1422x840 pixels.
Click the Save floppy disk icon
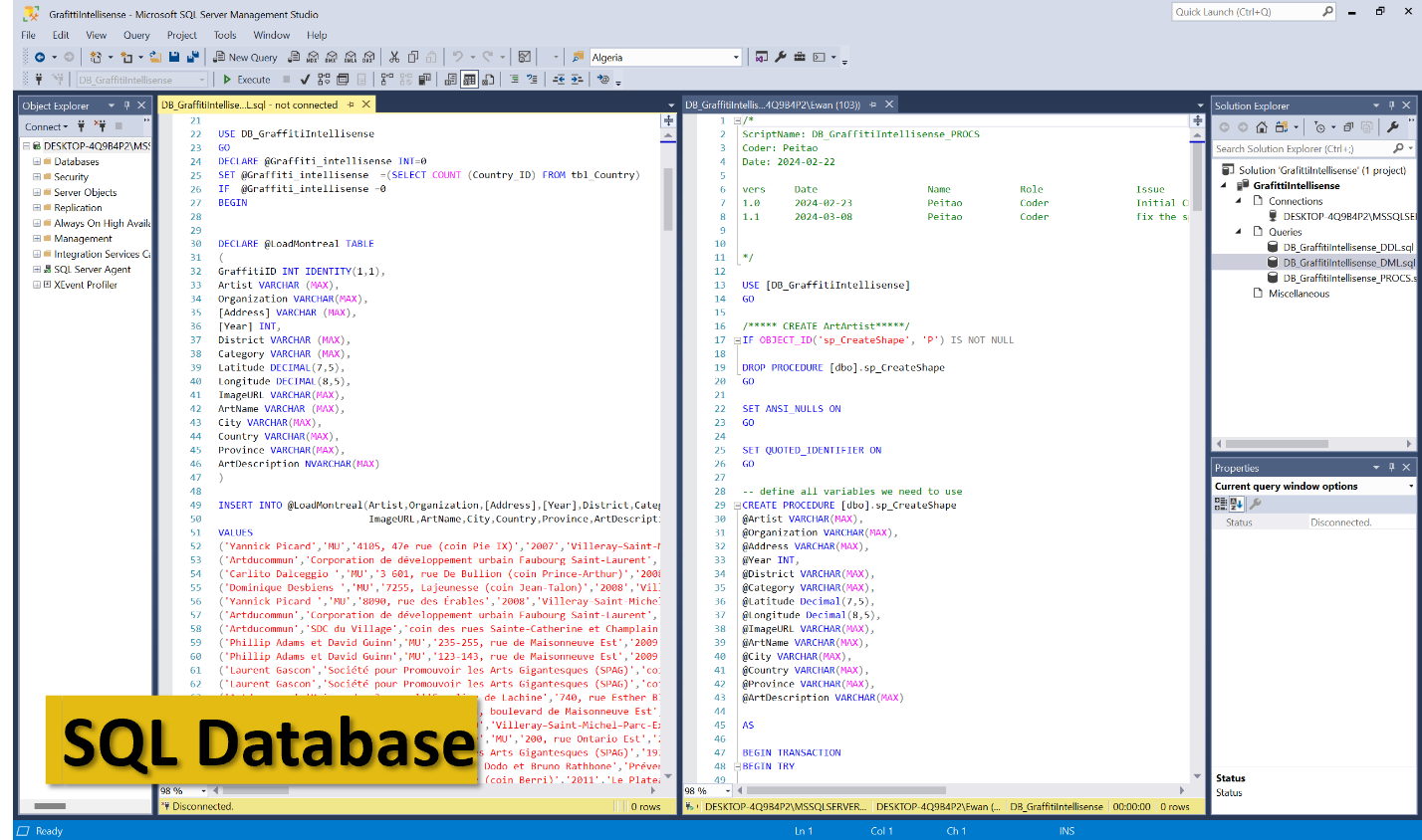(x=174, y=57)
